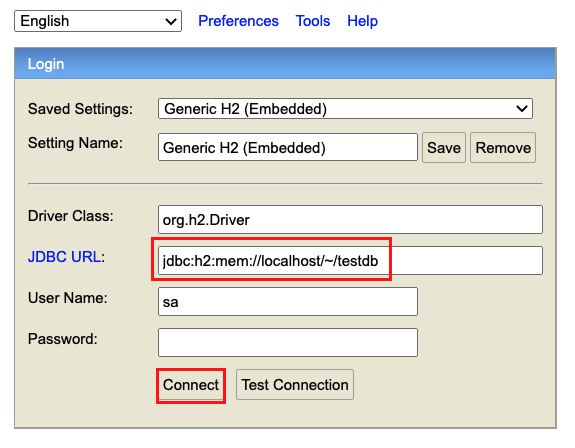Click the User Name field containing sa
Screen dimensions: 575x448
tap(288, 302)
